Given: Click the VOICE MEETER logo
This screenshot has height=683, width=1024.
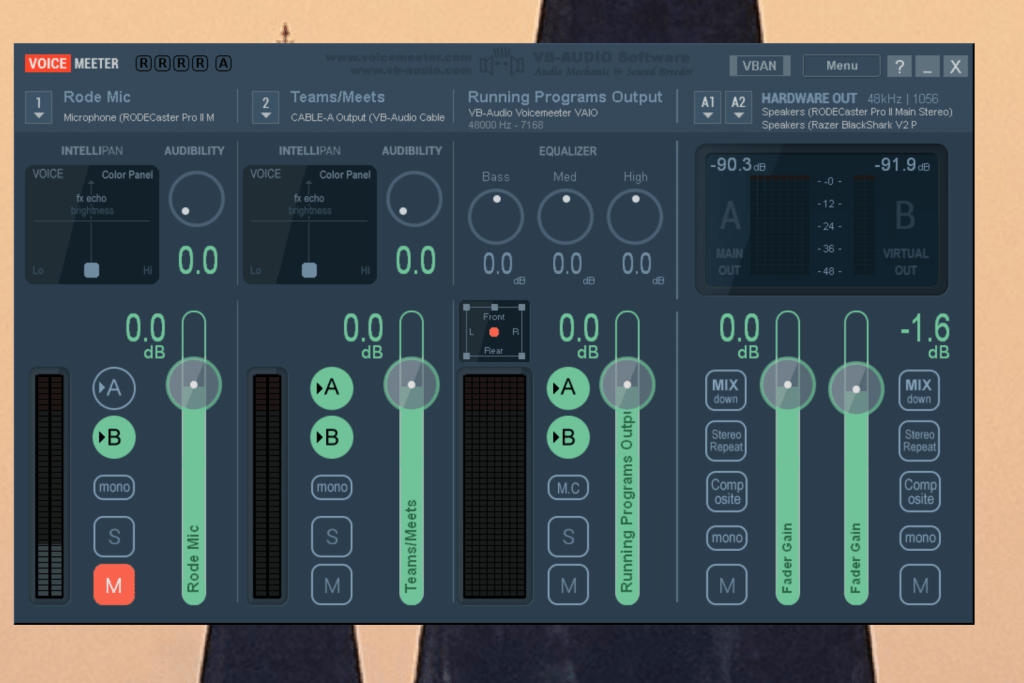Looking at the screenshot, I should point(72,63).
